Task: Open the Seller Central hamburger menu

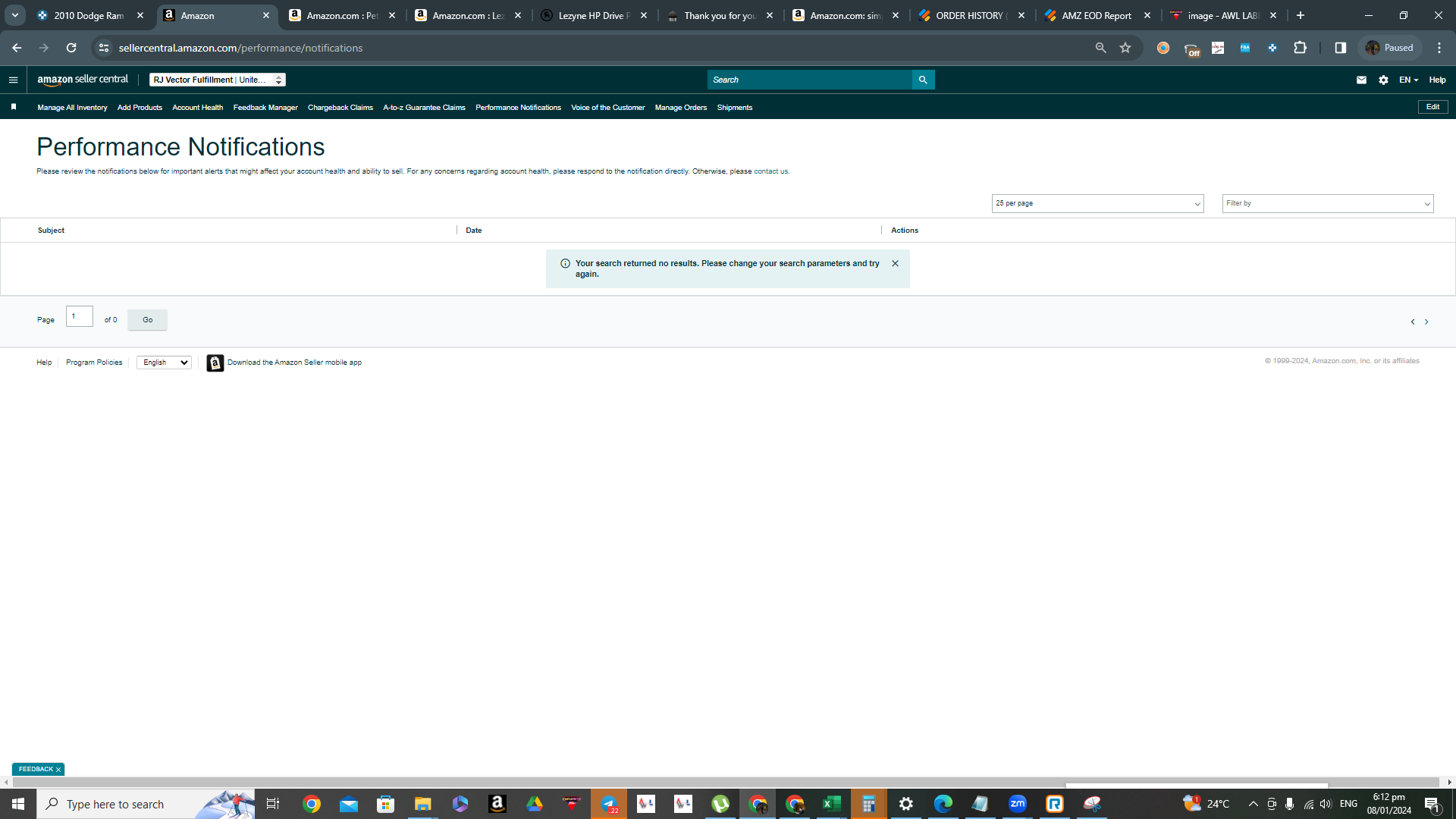Action: (x=13, y=80)
